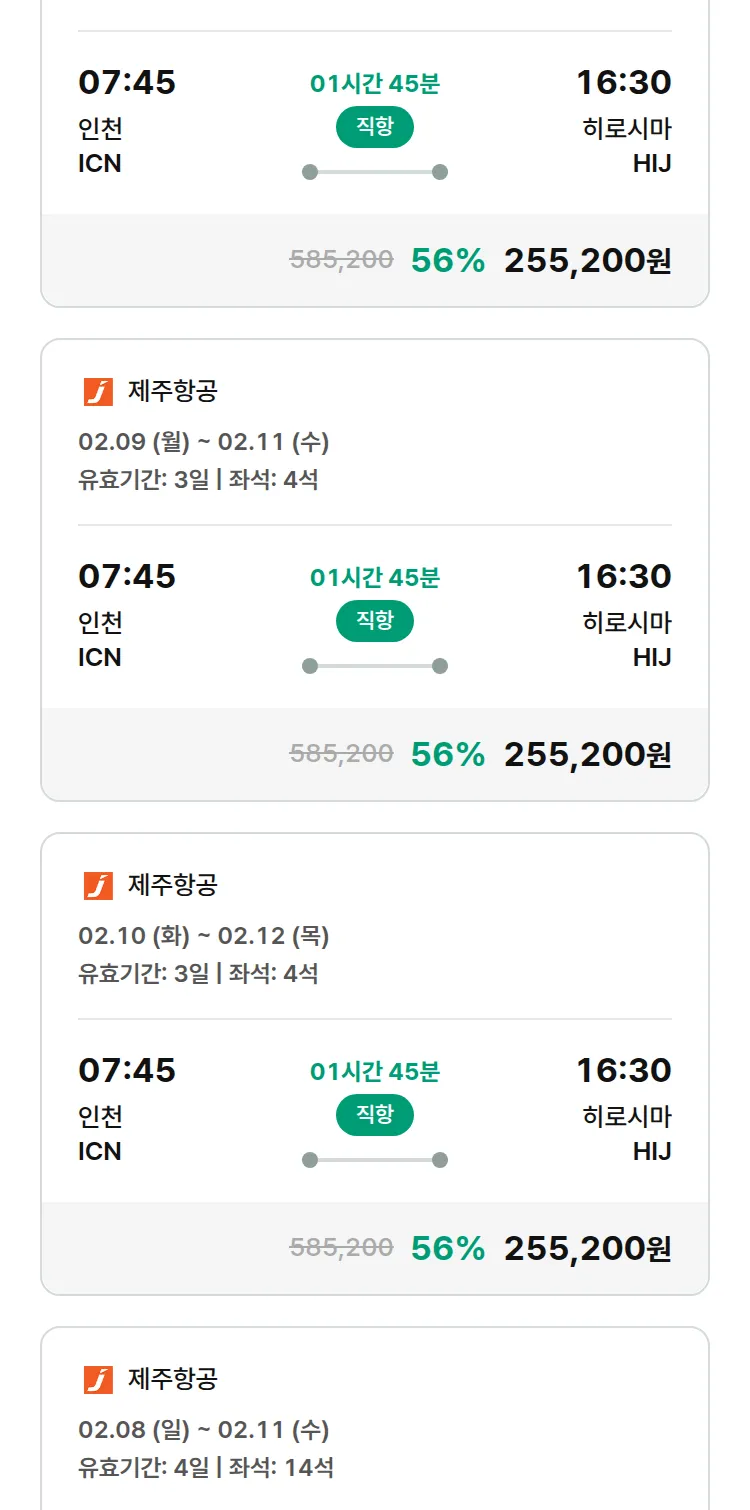The image size is (750, 1510).
Task: Click the 16:30 arrival time in the 02.09–02.11 card
Action: (623, 577)
